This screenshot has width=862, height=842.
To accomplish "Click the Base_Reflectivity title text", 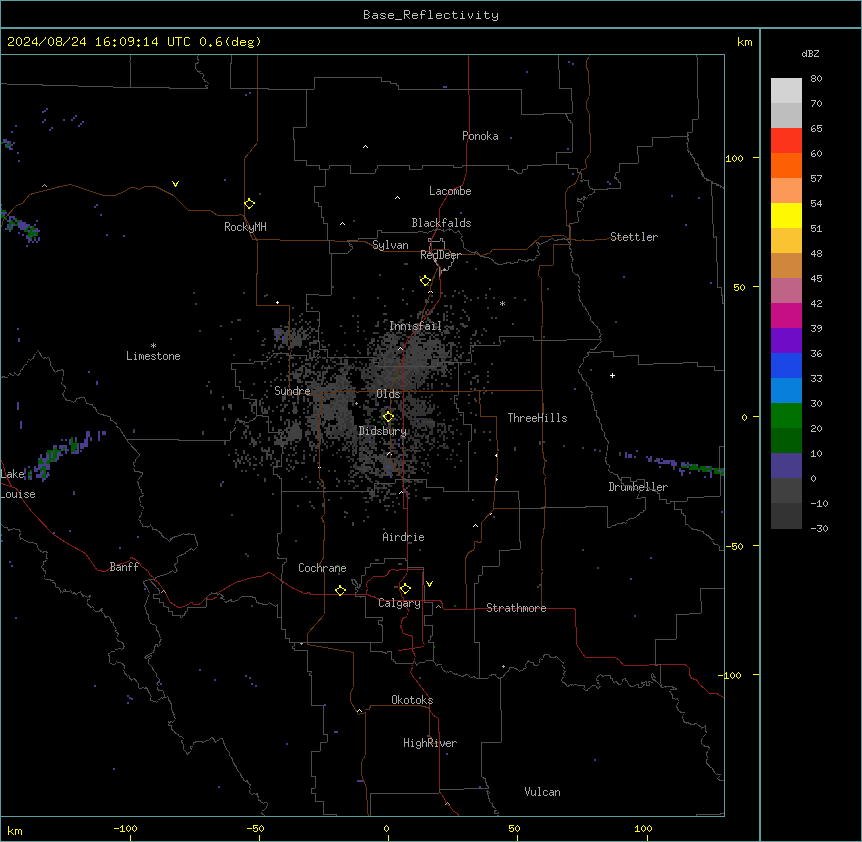I will tap(431, 15).
